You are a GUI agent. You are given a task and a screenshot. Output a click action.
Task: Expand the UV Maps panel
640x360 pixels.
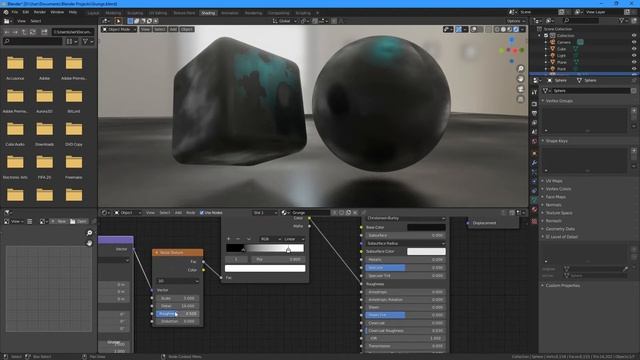554,181
